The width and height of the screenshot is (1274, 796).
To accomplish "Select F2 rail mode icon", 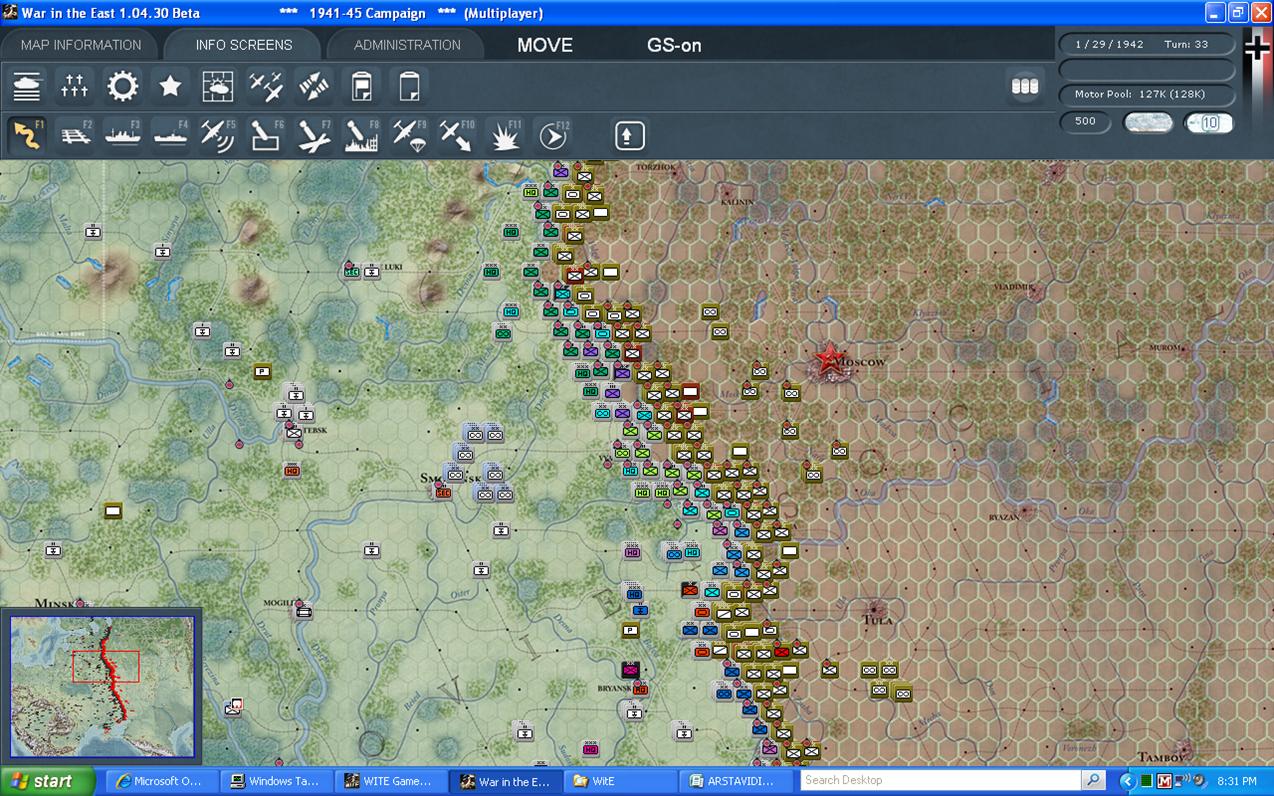I will tap(75, 135).
